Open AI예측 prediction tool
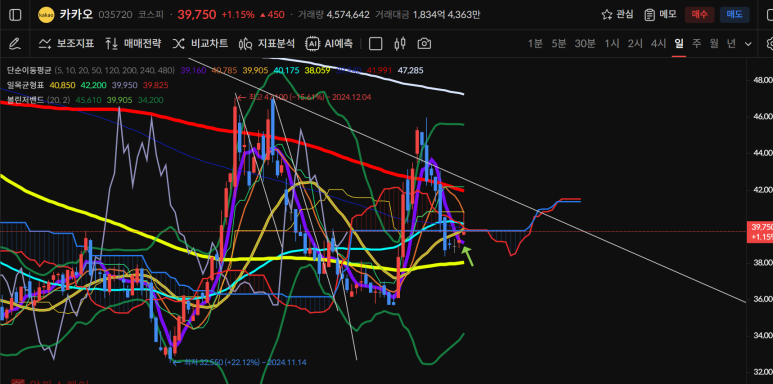The image size is (773, 384). pyautogui.click(x=329, y=44)
